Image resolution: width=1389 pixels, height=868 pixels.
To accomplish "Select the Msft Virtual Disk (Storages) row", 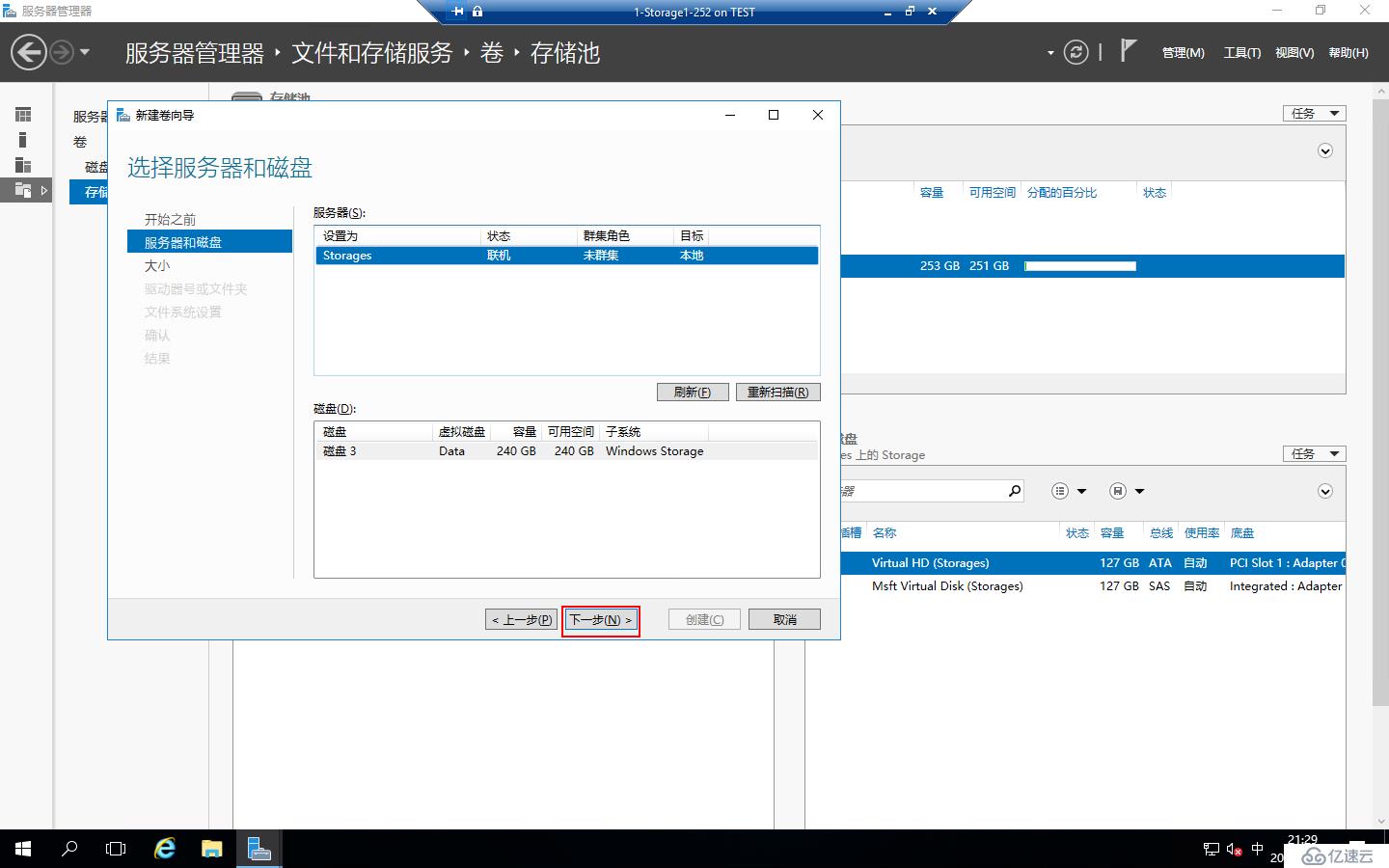I will point(1093,585).
